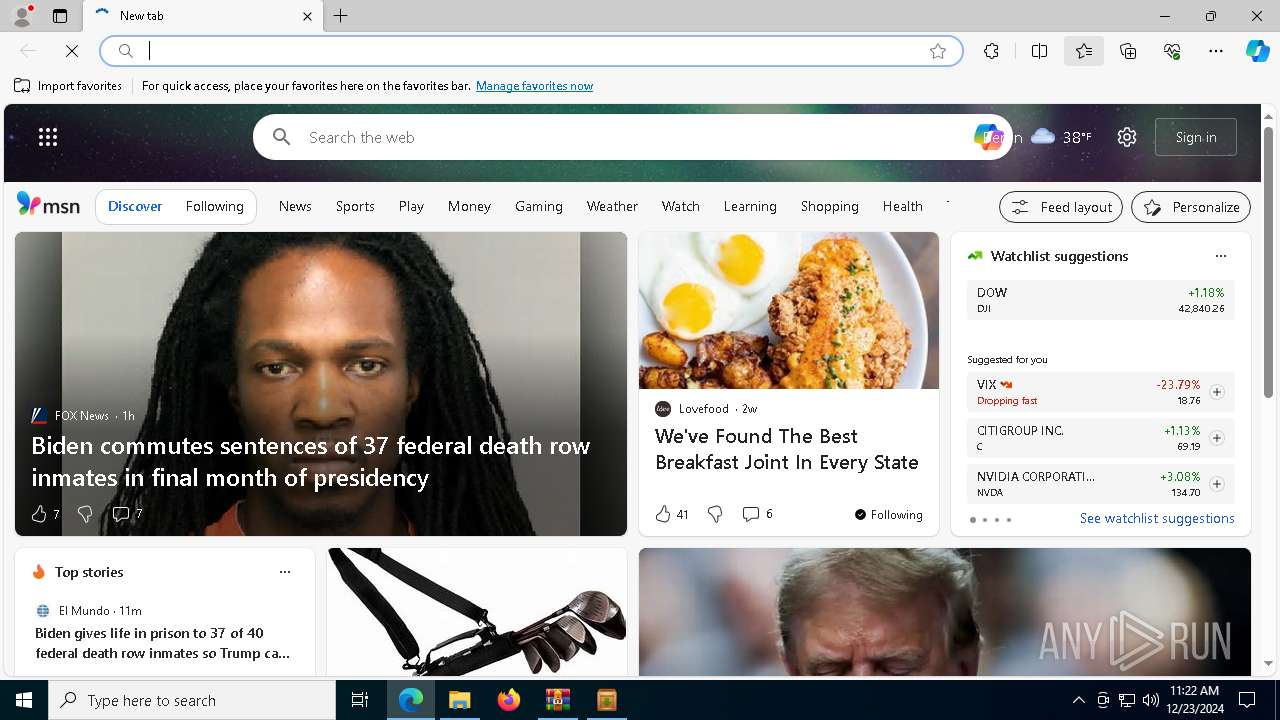Toggle Following for Lovefood
Screen dimensions: 1280x720
pyautogui.click(x=889, y=515)
